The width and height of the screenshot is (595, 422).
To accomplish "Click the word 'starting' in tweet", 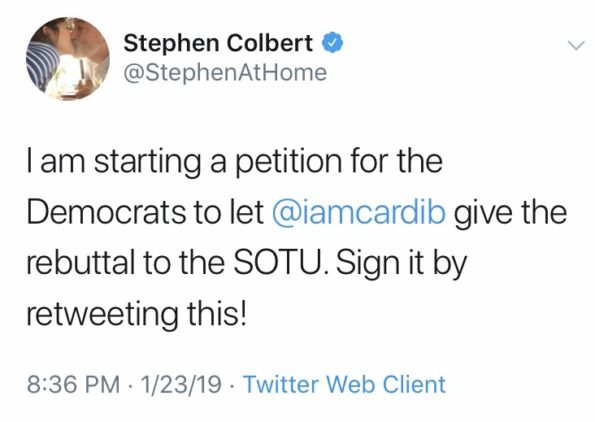I will coord(148,163).
